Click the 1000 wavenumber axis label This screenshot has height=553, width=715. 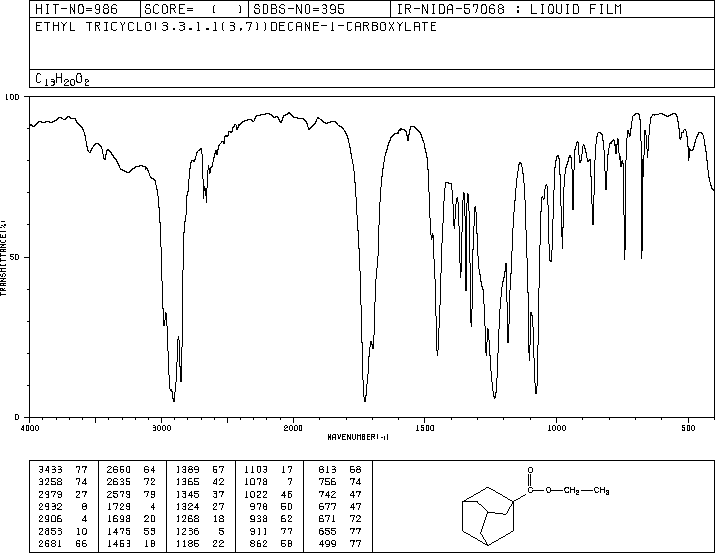[x=556, y=428]
